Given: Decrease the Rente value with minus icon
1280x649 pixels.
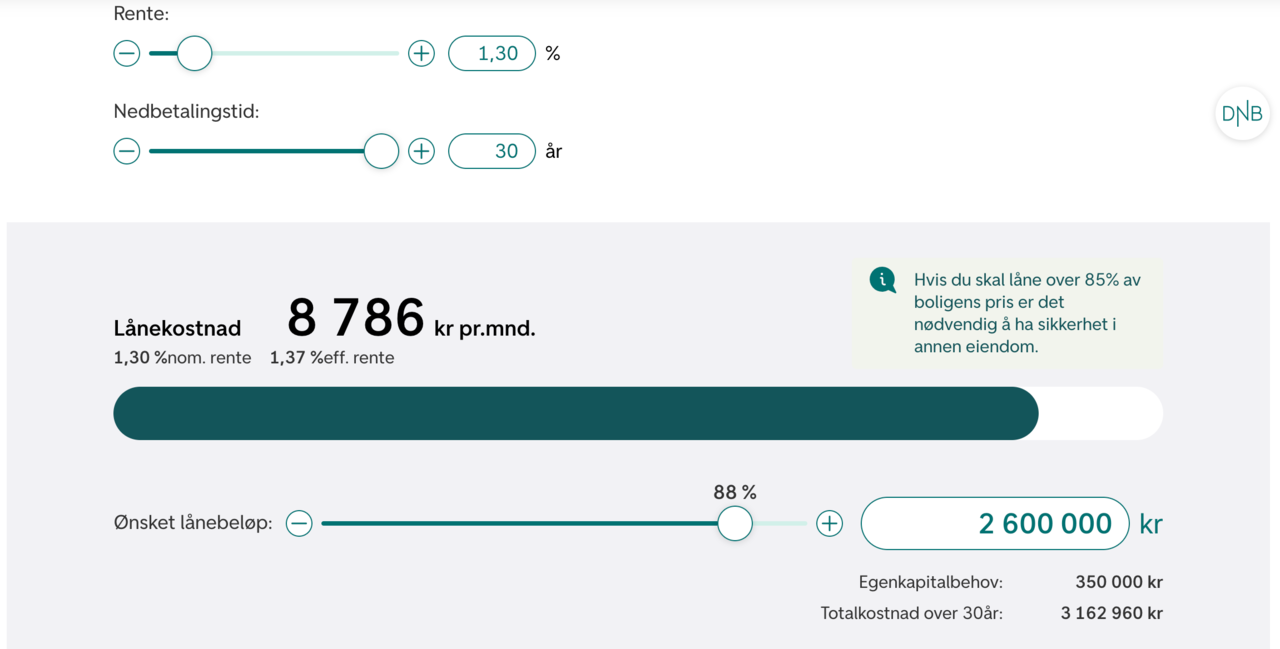Looking at the screenshot, I should click(127, 53).
